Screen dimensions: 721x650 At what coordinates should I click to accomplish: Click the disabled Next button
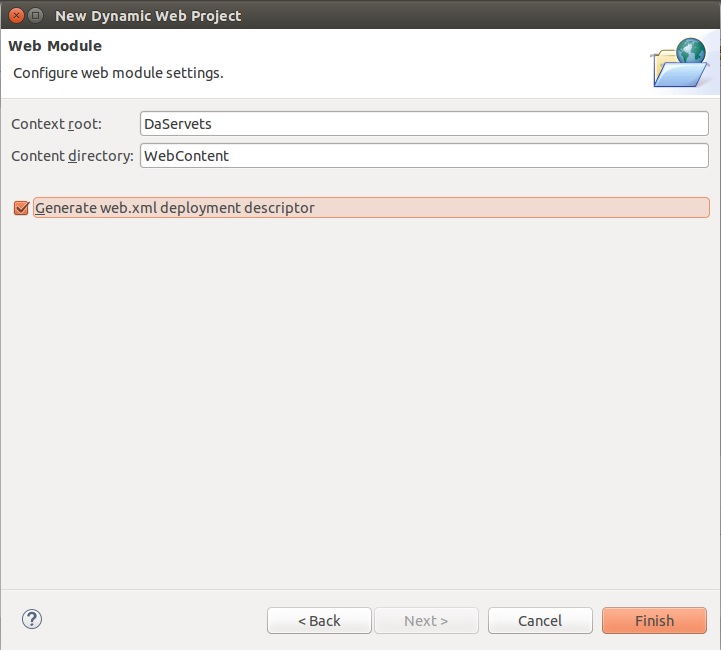click(426, 620)
